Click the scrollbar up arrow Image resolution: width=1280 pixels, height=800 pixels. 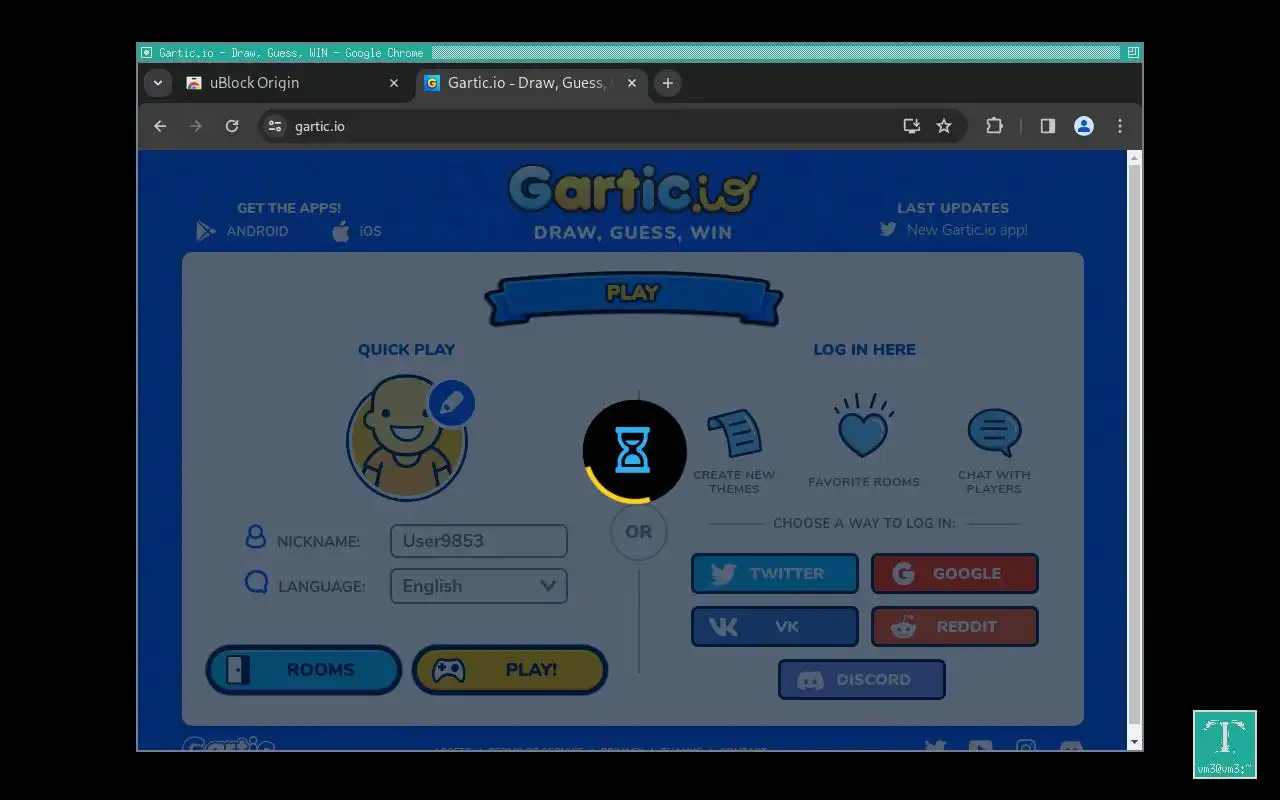(x=1134, y=158)
